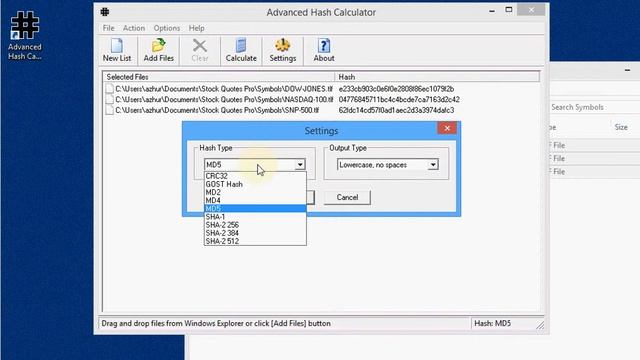
Task: Collapse the Hash Type dropdown arrow
Action: pyautogui.click(x=300, y=164)
